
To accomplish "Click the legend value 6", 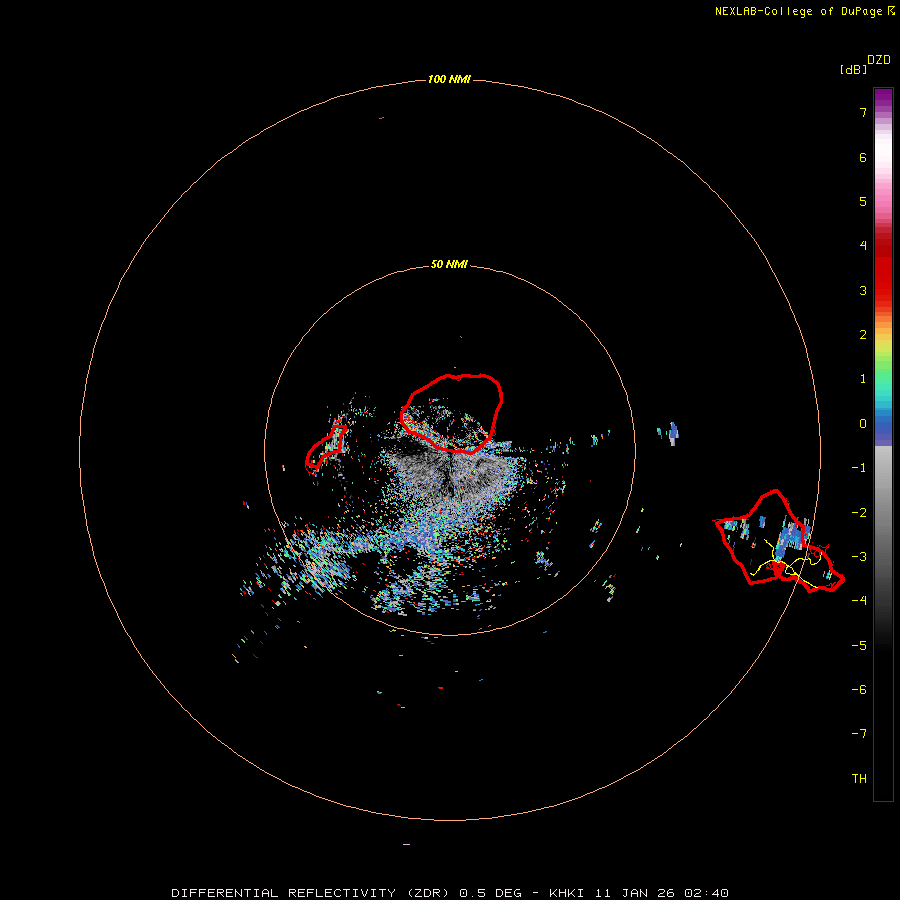I will (x=863, y=157).
